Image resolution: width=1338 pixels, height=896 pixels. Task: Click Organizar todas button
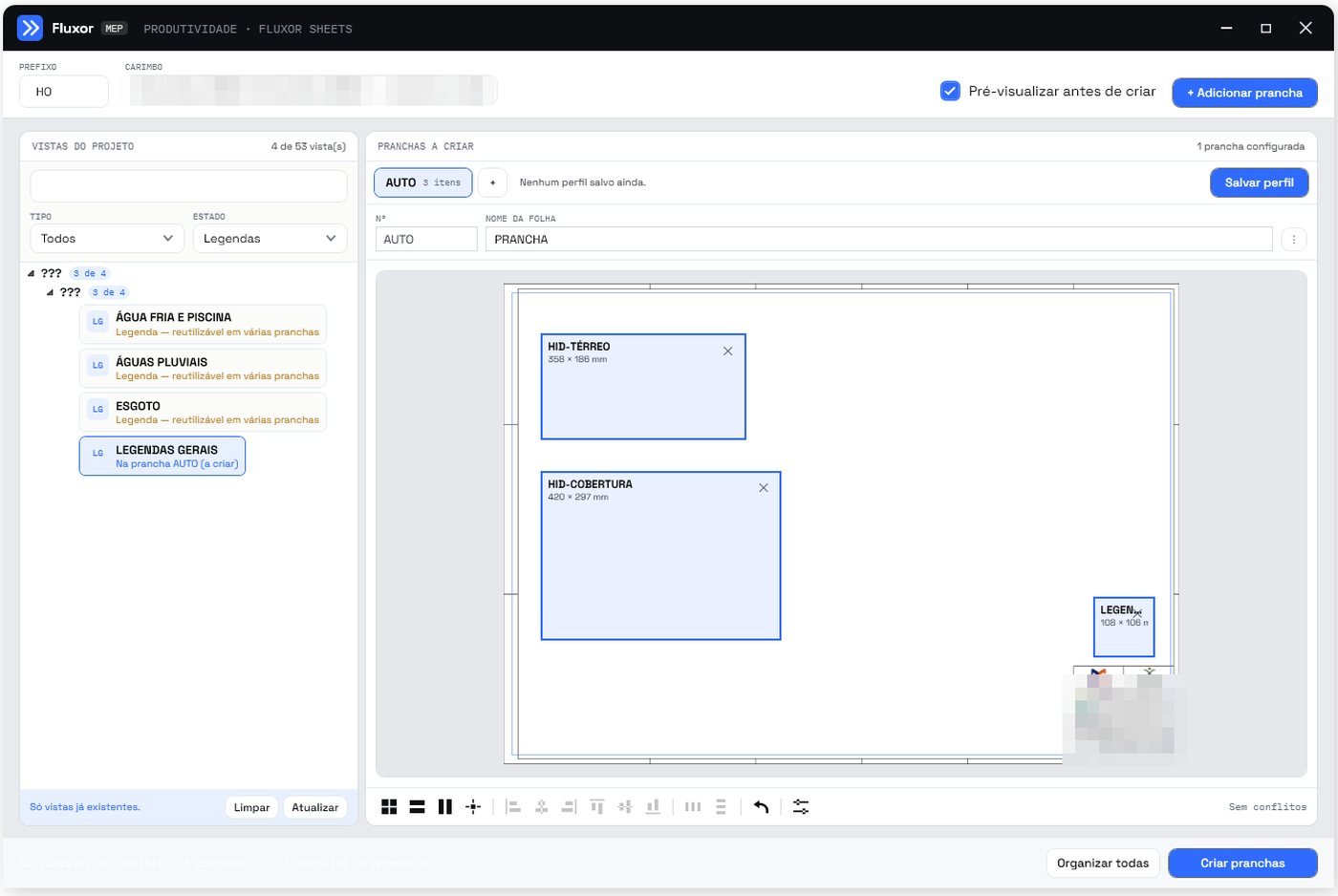tap(1103, 863)
